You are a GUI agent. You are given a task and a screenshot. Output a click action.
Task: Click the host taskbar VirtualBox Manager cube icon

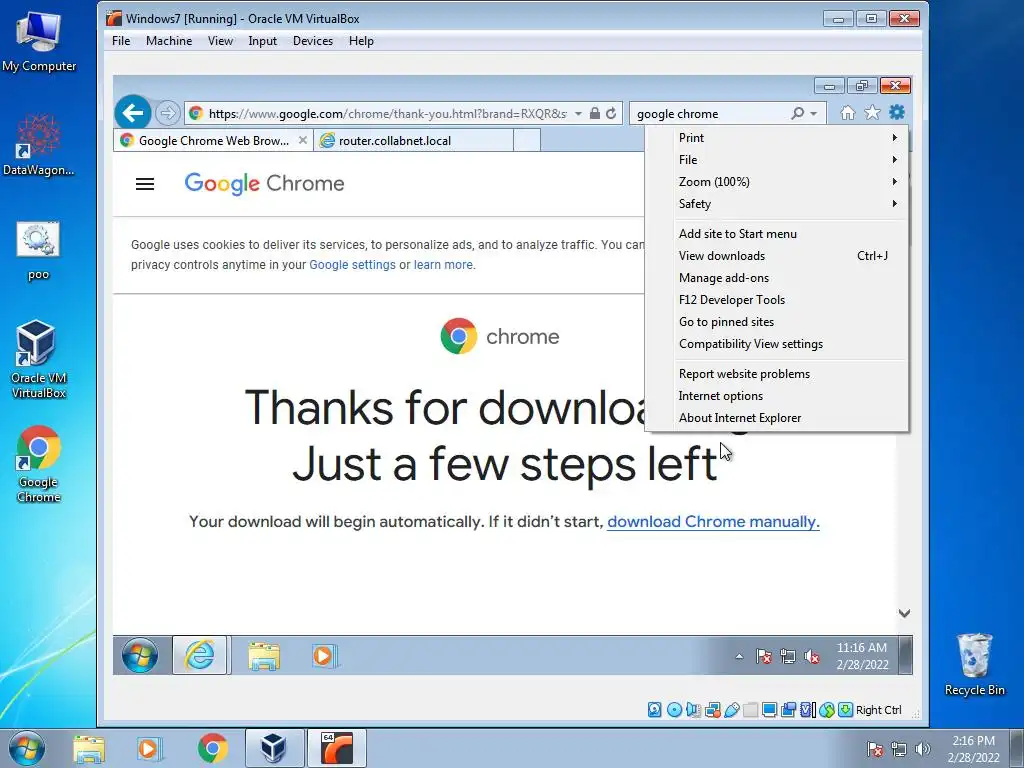point(274,748)
